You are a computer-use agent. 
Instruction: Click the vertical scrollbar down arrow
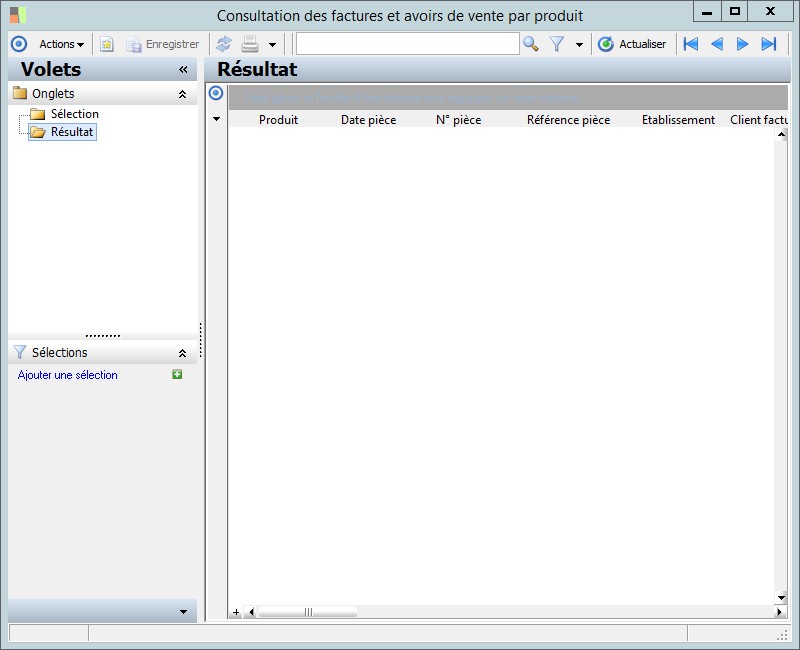click(781, 597)
